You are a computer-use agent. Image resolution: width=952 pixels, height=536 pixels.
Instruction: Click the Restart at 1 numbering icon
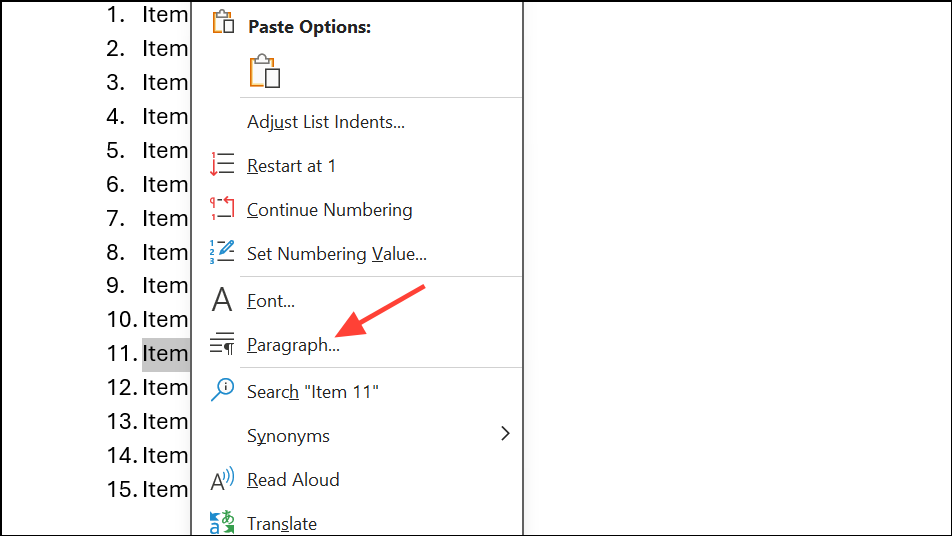(x=222, y=166)
